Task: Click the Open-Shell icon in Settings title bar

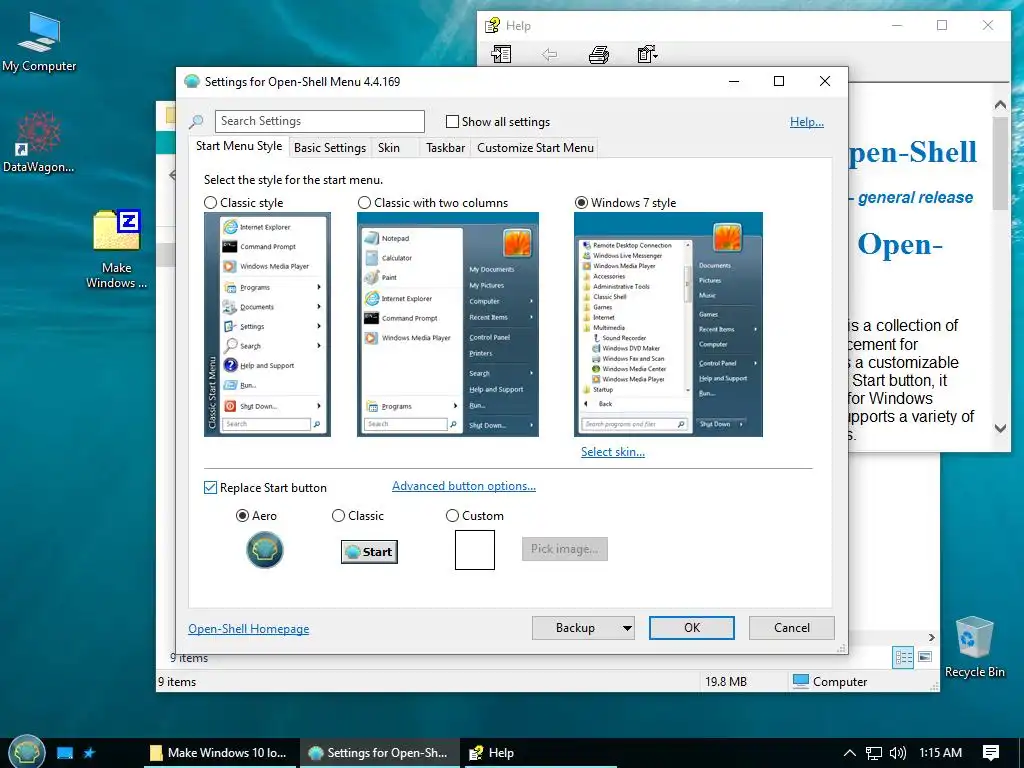Action: tap(192, 82)
